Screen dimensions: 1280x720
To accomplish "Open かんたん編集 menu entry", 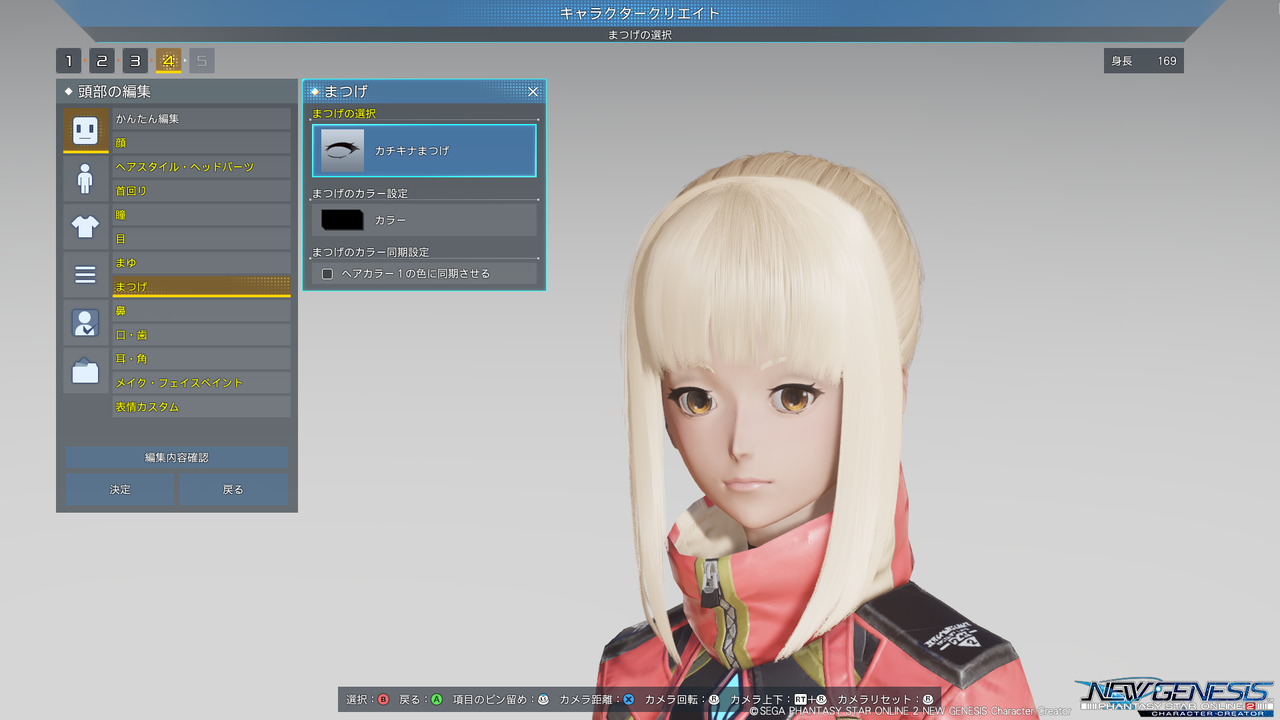I will (x=201, y=119).
